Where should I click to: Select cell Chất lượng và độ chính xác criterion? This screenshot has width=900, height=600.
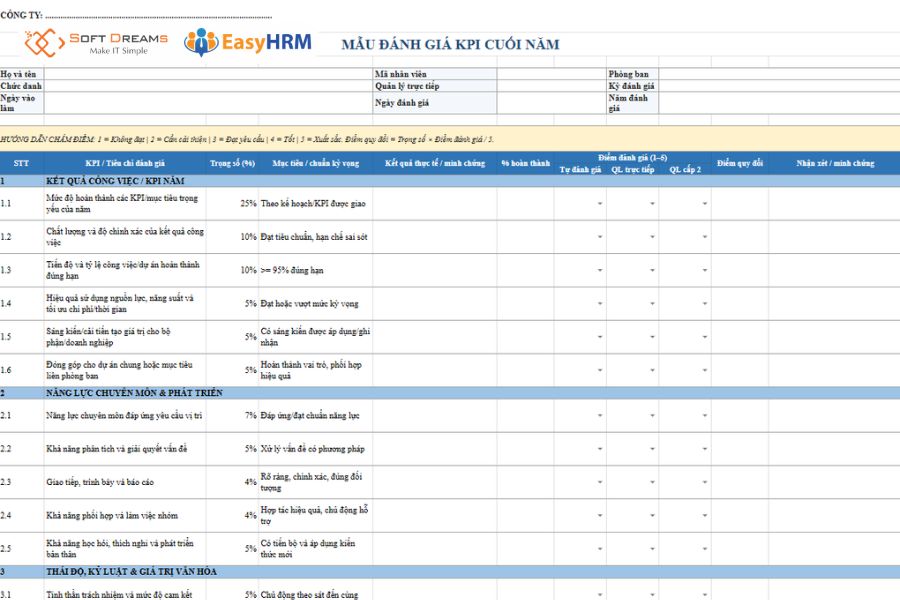point(125,237)
